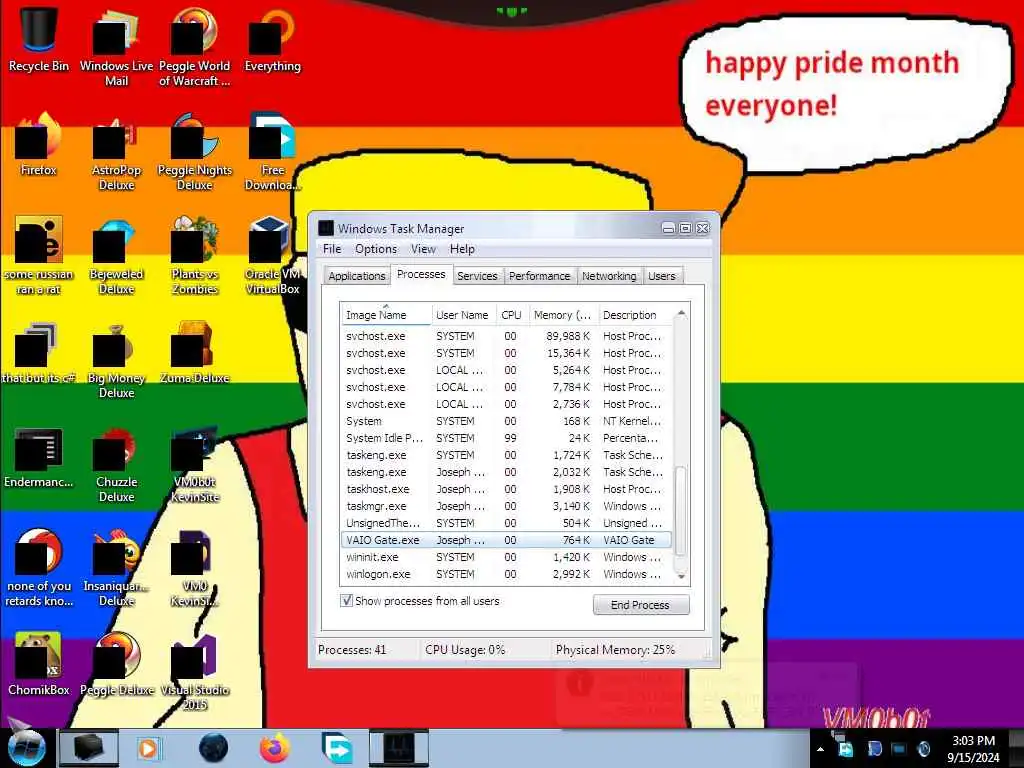Switch to Task Manager taskbar button
Screen dimensions: 1024x768
point(398,748)
